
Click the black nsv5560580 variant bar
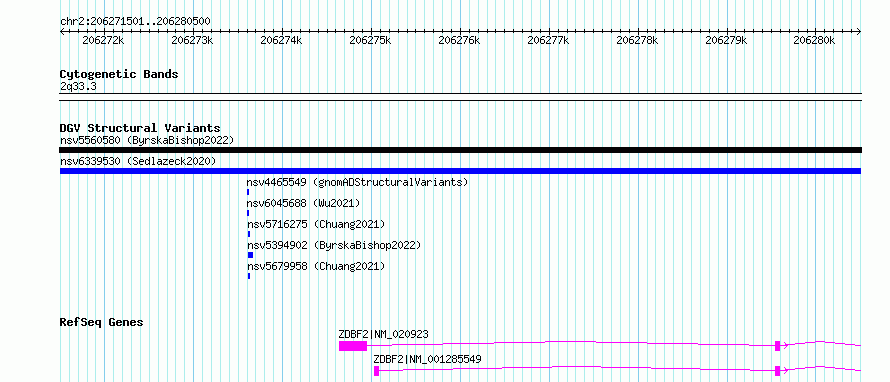(460, 150)
